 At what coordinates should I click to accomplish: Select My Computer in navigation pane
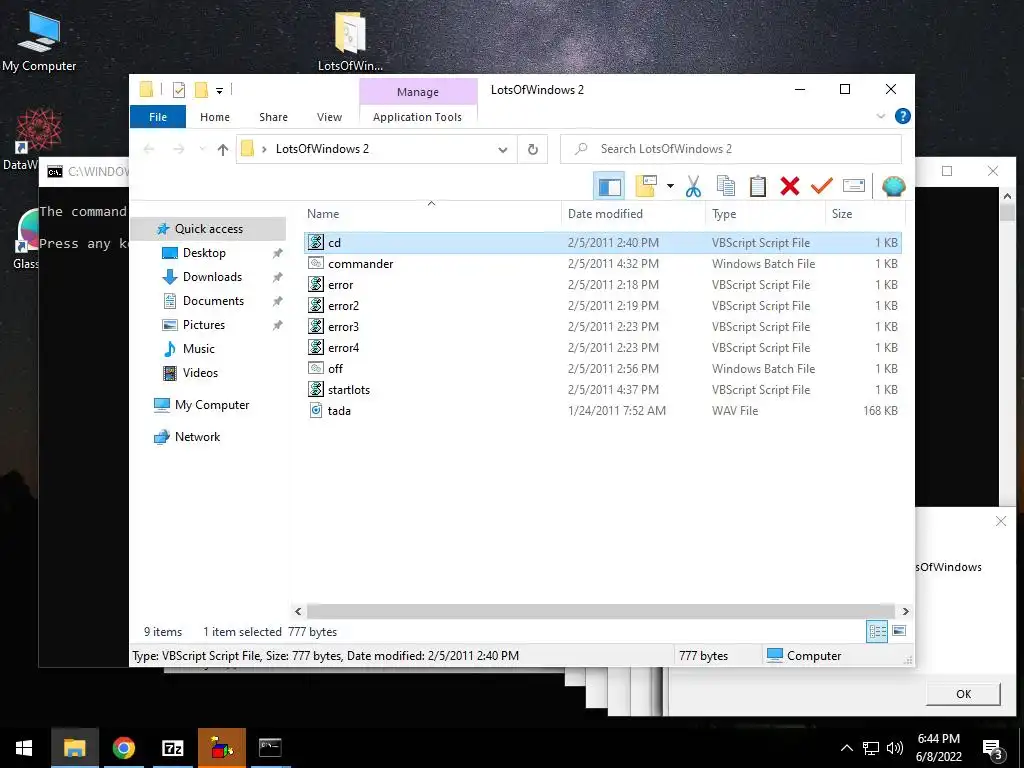pyautogui.click(x=212, y=405)
